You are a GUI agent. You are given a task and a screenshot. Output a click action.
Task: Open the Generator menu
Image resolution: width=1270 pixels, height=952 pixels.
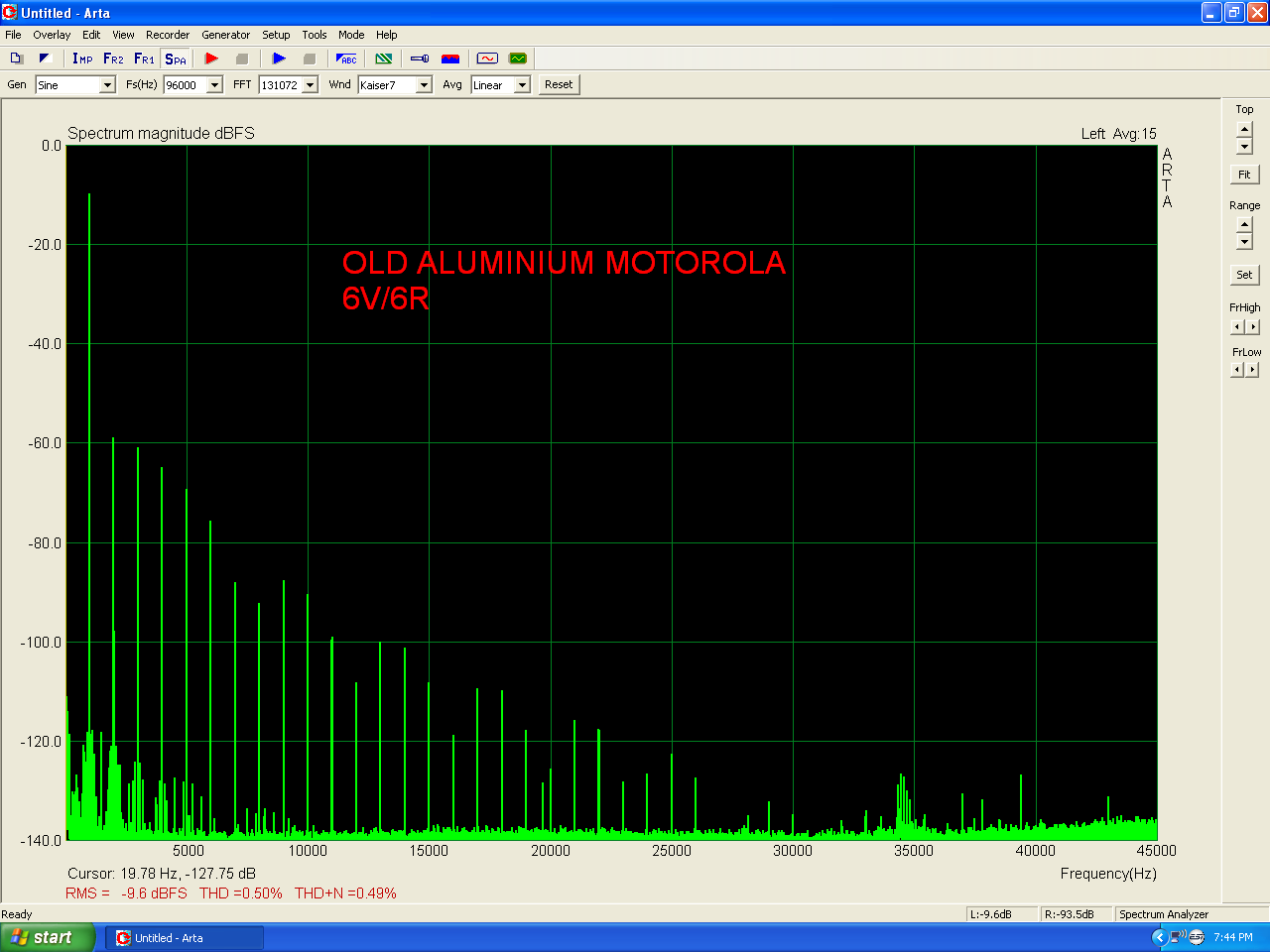coord(226,35)
